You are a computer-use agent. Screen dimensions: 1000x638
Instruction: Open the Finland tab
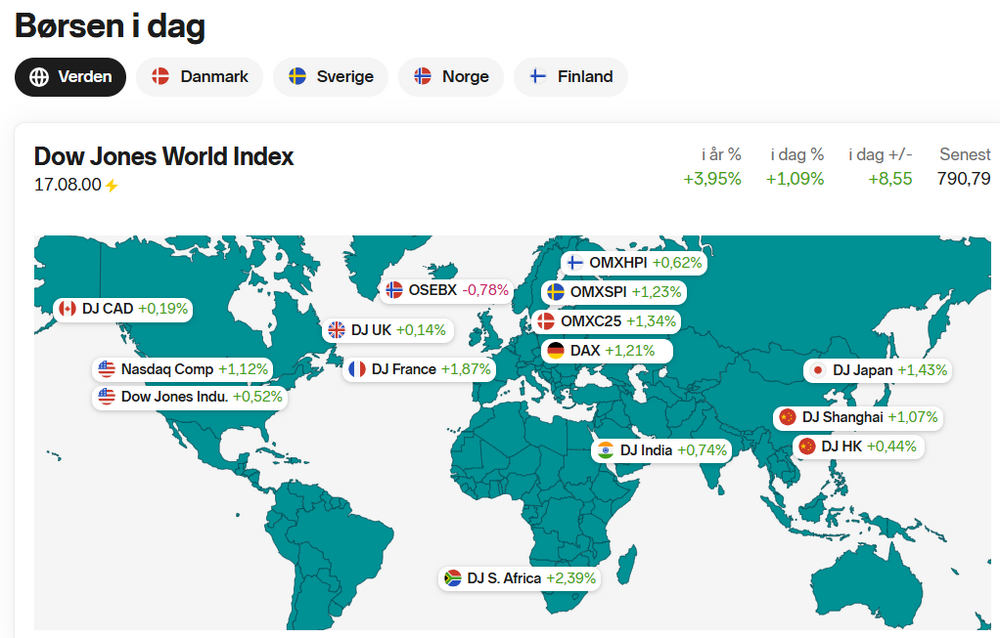(571, 77)
